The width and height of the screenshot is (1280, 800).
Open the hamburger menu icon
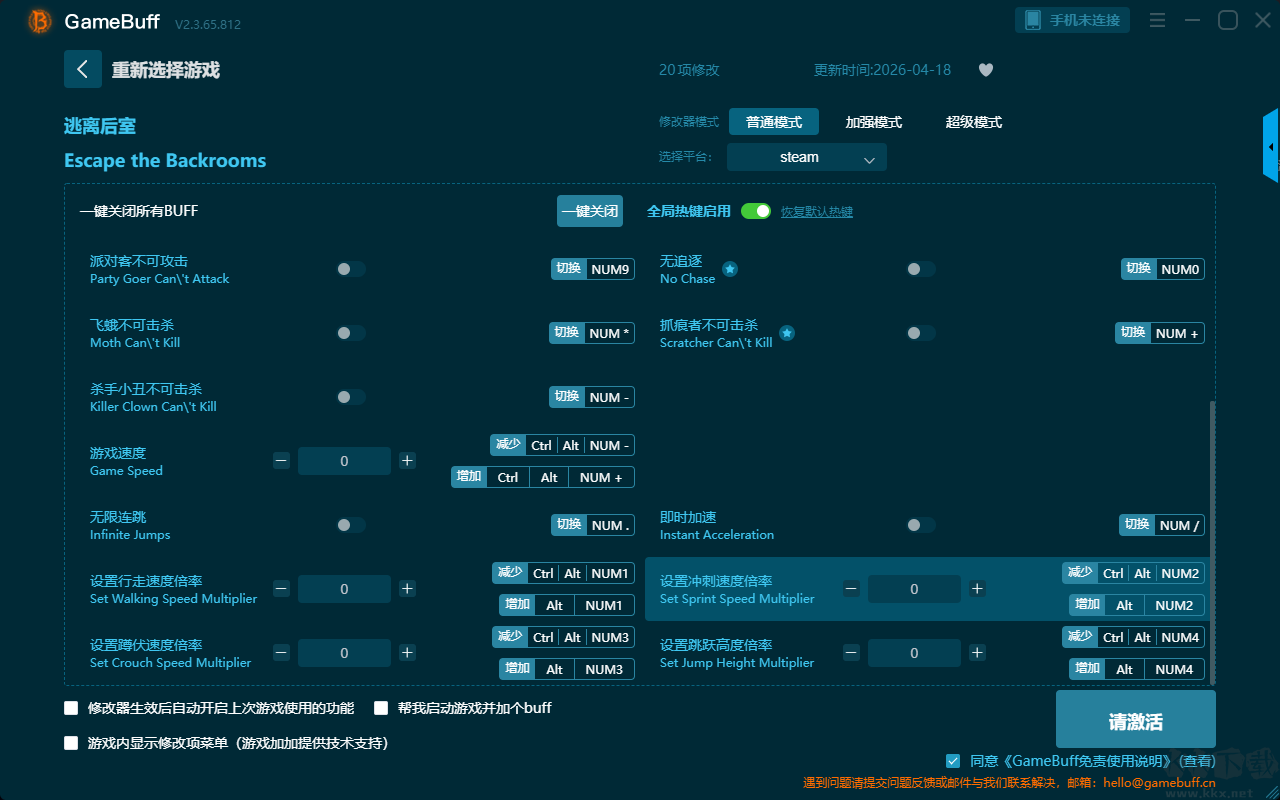point(1157,21)
